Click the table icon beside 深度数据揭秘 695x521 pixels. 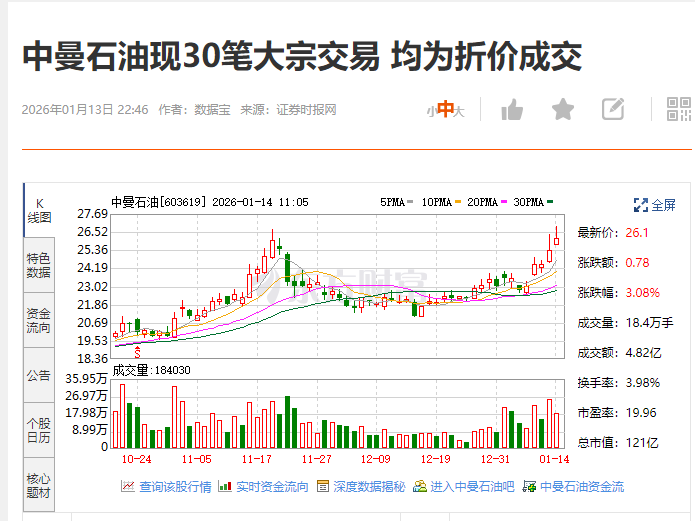[x=323, y=486]
